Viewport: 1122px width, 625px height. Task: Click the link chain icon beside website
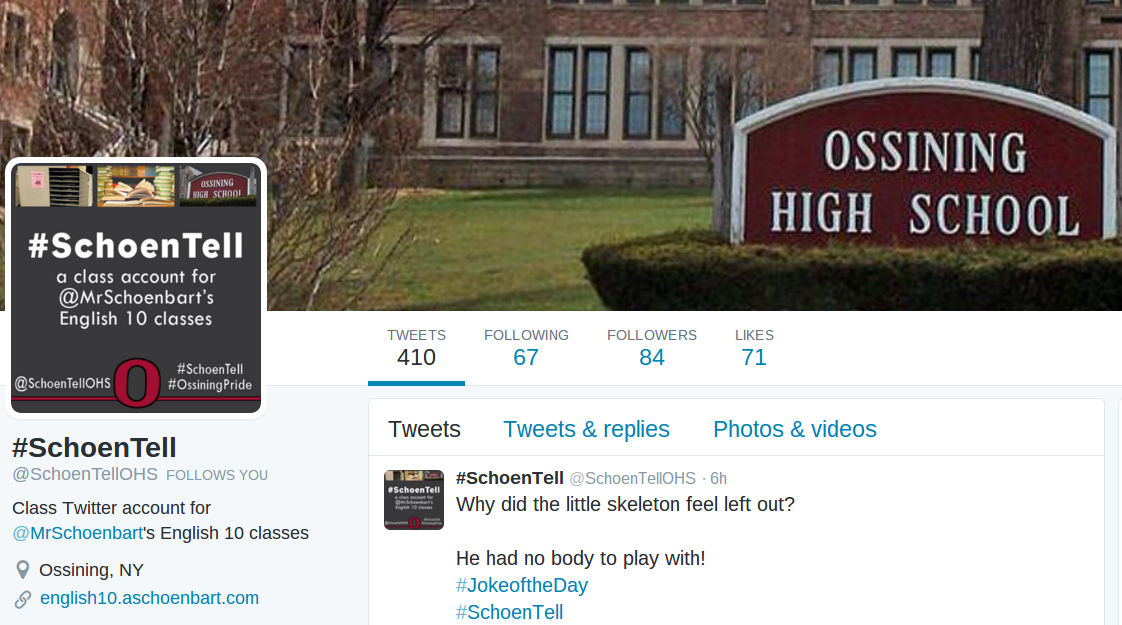(x=23, y=599)
